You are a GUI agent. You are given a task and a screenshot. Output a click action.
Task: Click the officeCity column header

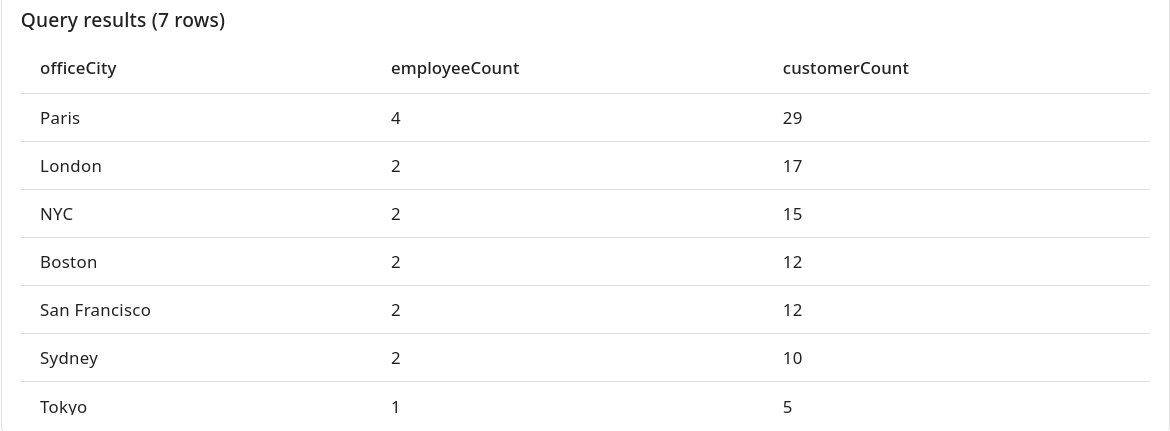point(78,68)
